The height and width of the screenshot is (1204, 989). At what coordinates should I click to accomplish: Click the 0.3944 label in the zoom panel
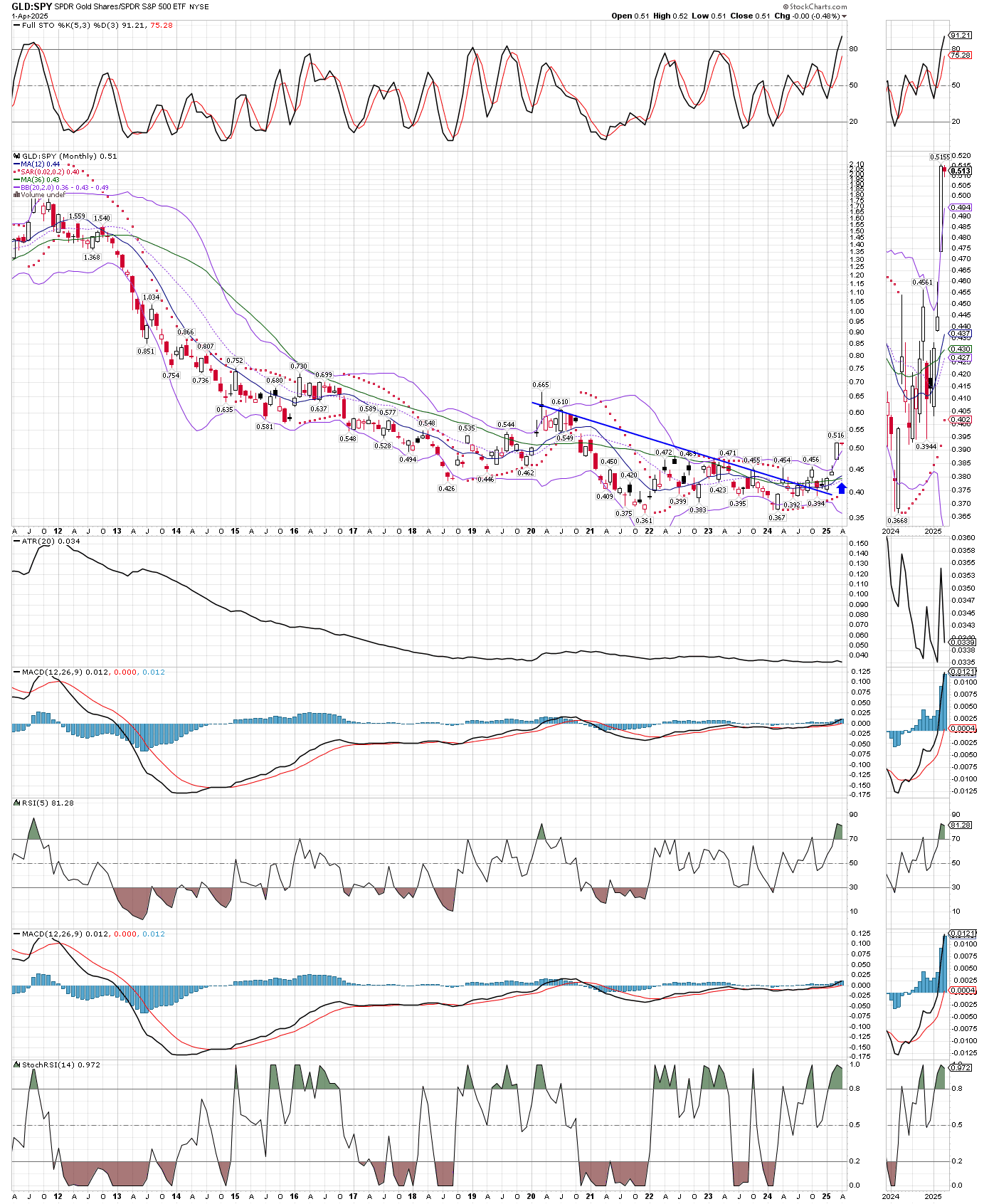926,447
